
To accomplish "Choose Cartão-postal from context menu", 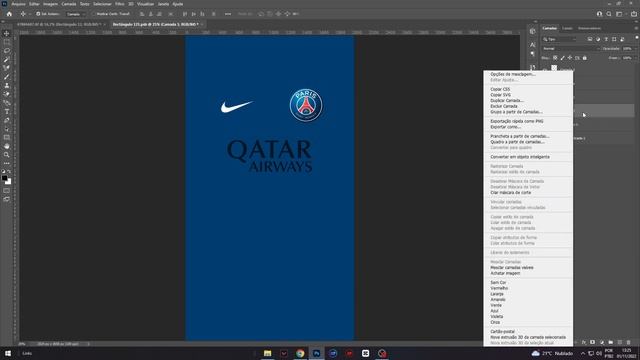I will pos(502,331).
